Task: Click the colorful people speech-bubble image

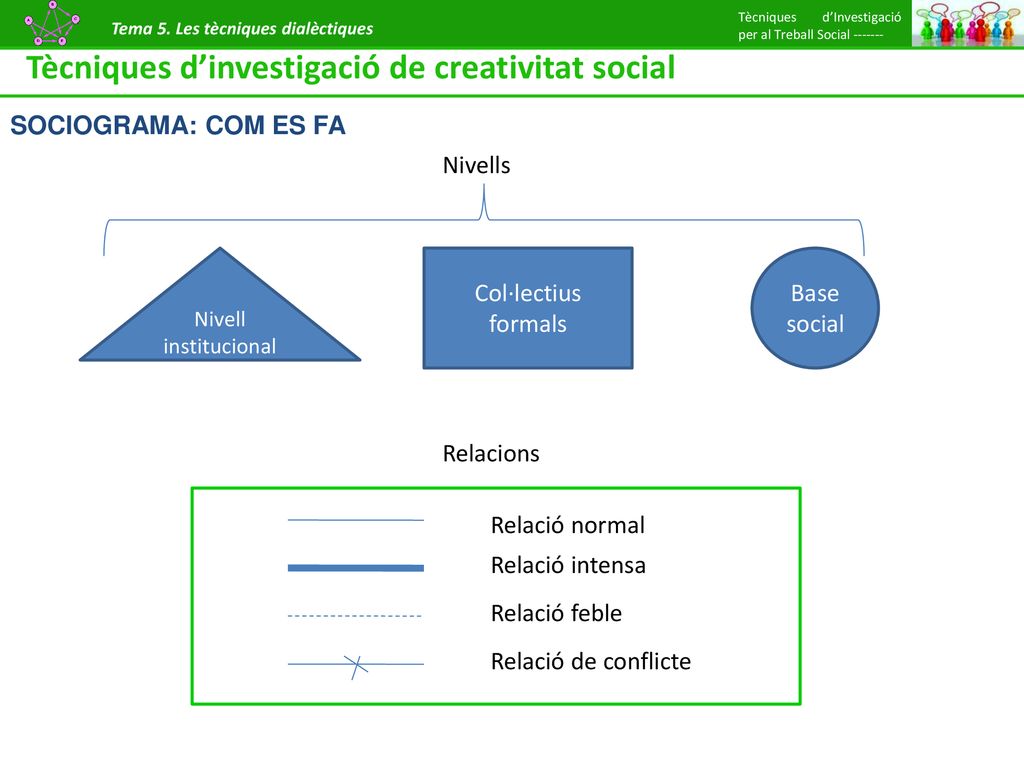Action: [x=968, y=24]
